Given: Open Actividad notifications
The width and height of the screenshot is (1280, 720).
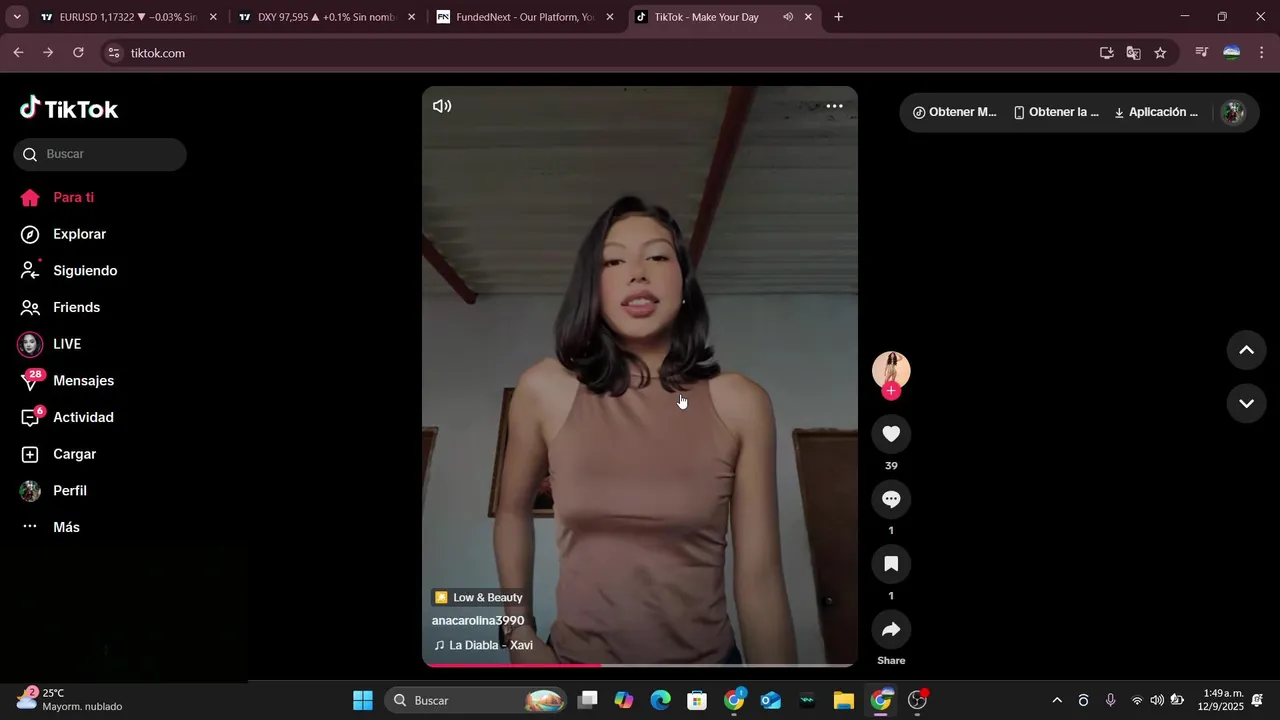Looking at the screenshot, I should tap(83, 417).
